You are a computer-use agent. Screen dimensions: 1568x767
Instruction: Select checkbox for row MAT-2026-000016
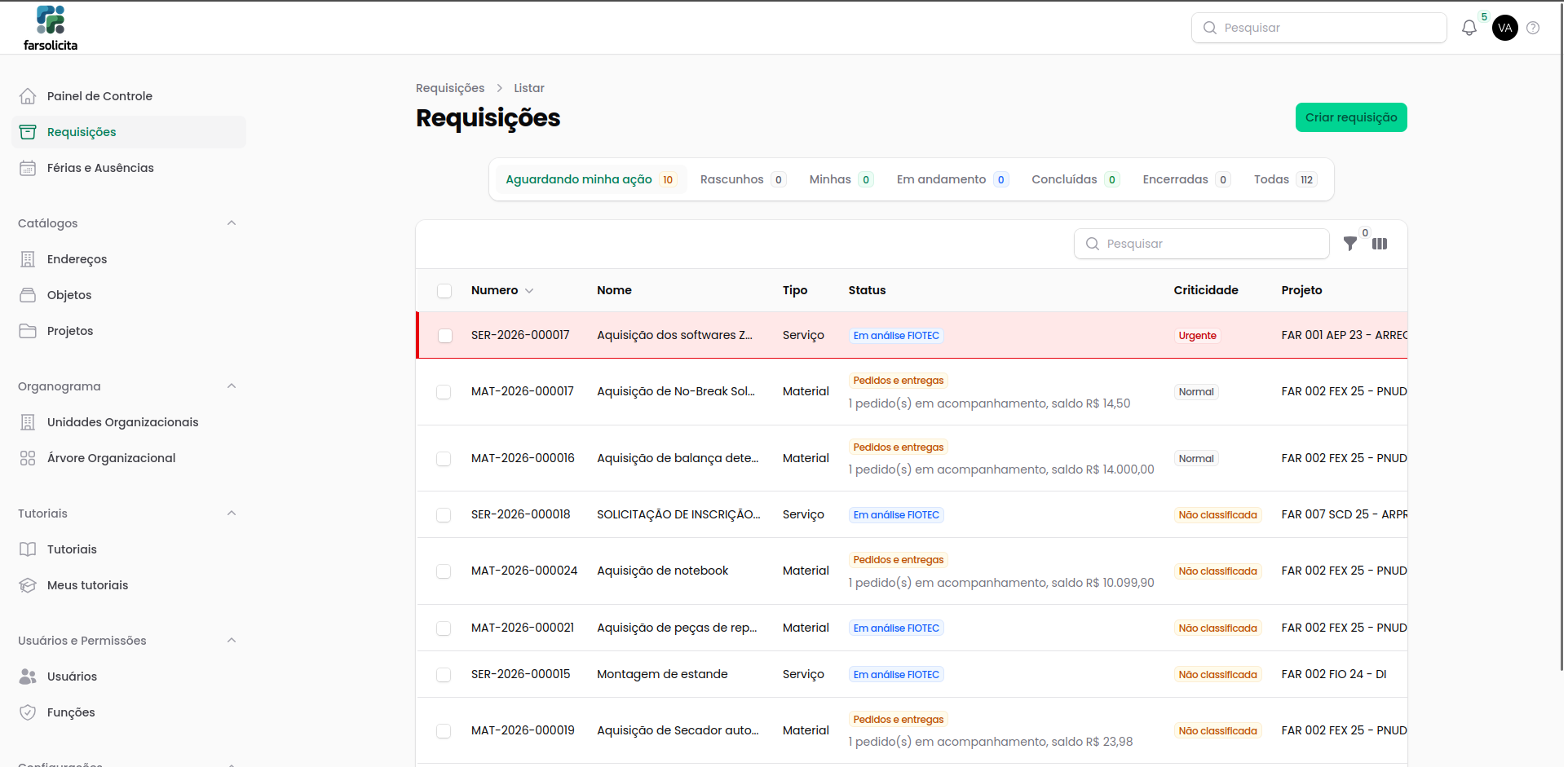(444, 459)
